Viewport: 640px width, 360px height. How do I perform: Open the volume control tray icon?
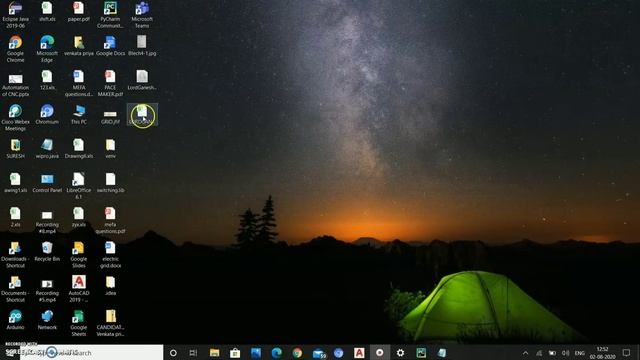click(x=565, y=353)
